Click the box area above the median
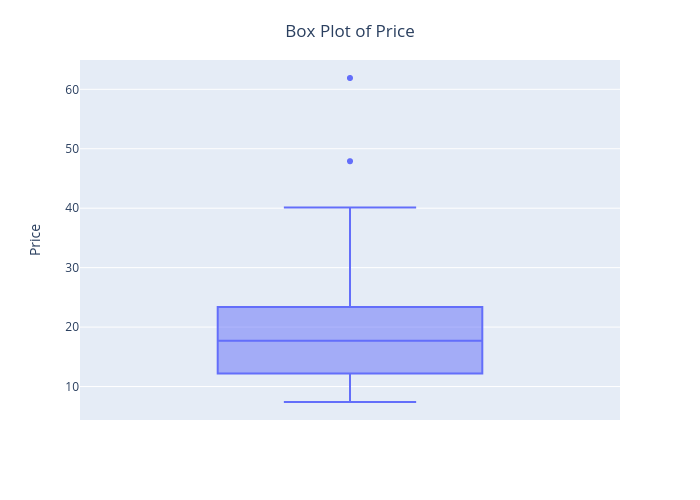700x500 pixels. click(x=350, y=324)
